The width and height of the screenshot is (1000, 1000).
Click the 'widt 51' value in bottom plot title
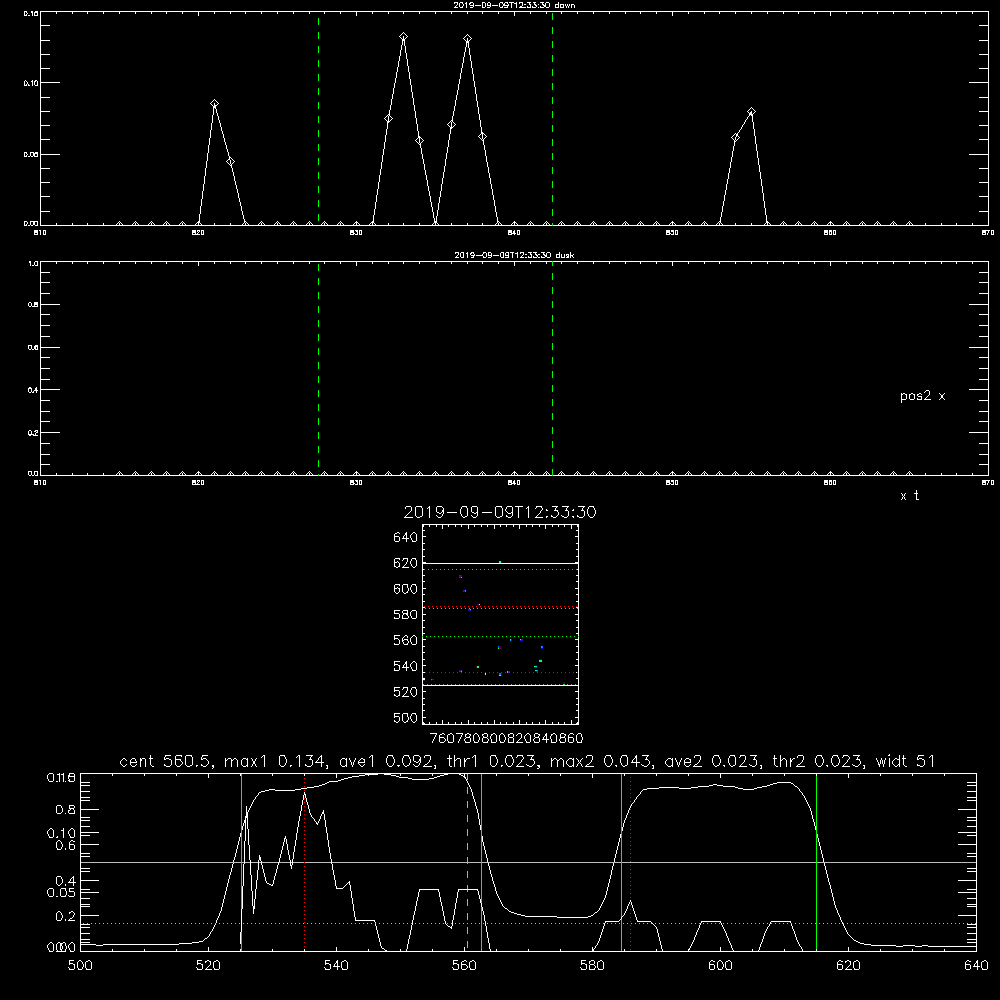pos(905,761)
